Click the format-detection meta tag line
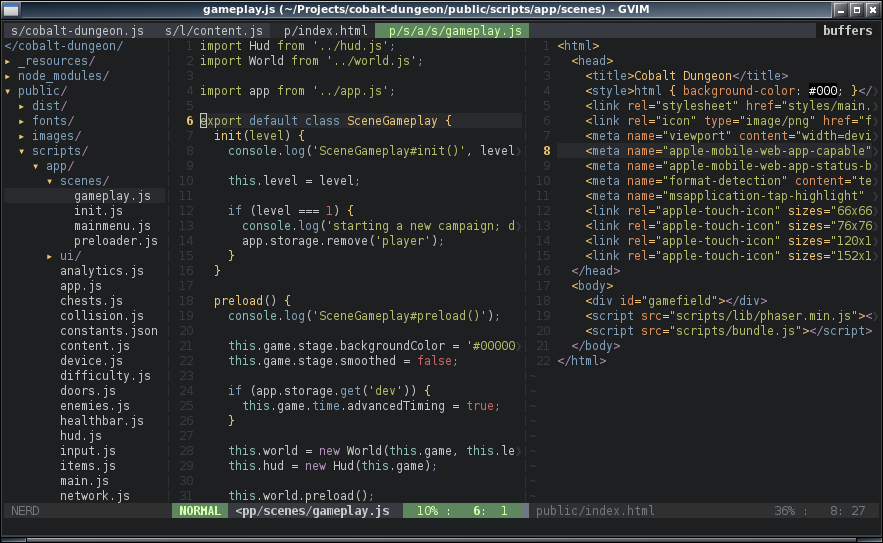This screenshot has width=883, height=543. [729, 181]
